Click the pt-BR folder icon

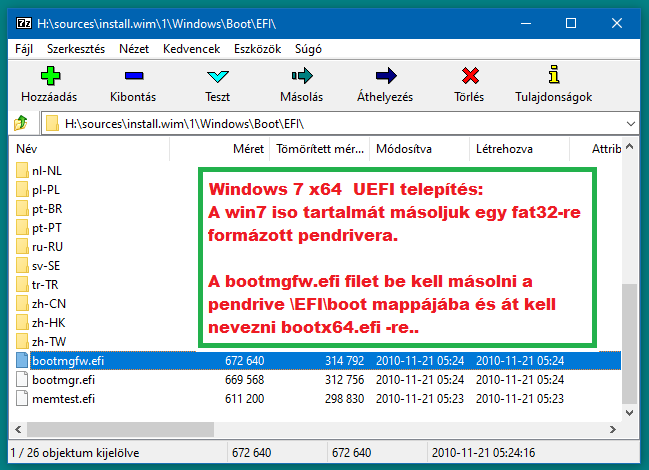pos(22,209)
